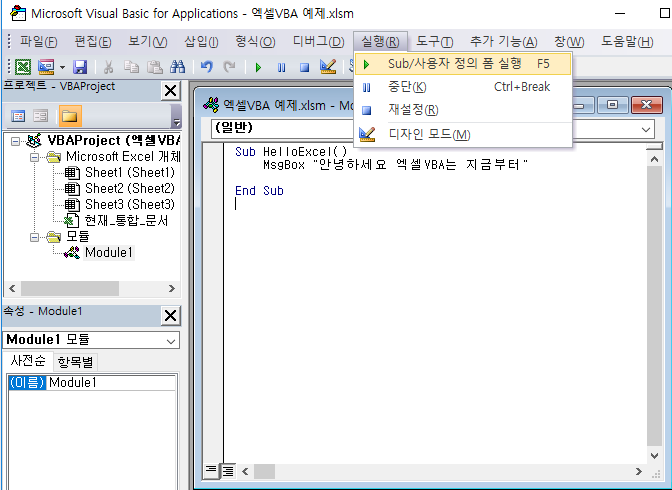Open the 추가 기능(A) menu
The height and width of the screenshot is (490, 672).
click(x=504, y=42)
